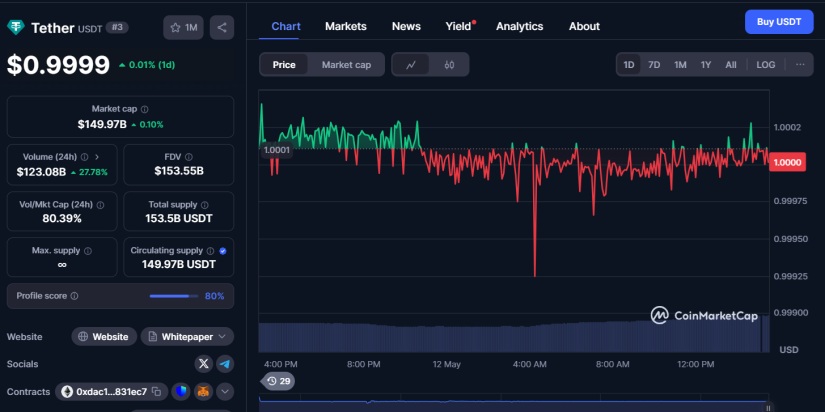Select the 1M time range
This screenshot has width=825, height=412.
point(680,65)
